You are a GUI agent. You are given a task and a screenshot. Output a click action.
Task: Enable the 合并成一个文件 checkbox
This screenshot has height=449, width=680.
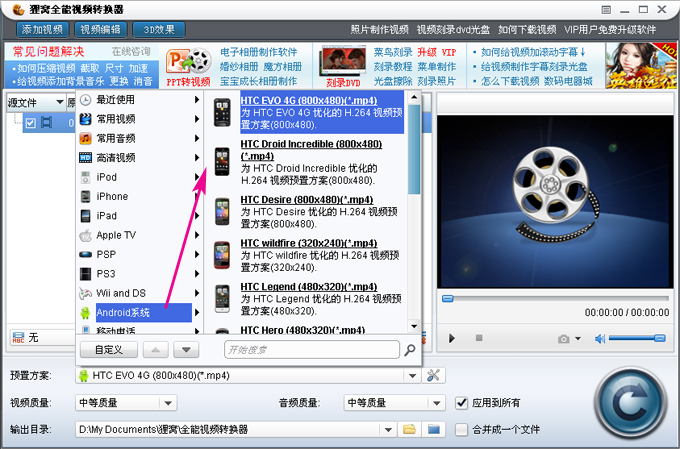click(x=461, y=430)
